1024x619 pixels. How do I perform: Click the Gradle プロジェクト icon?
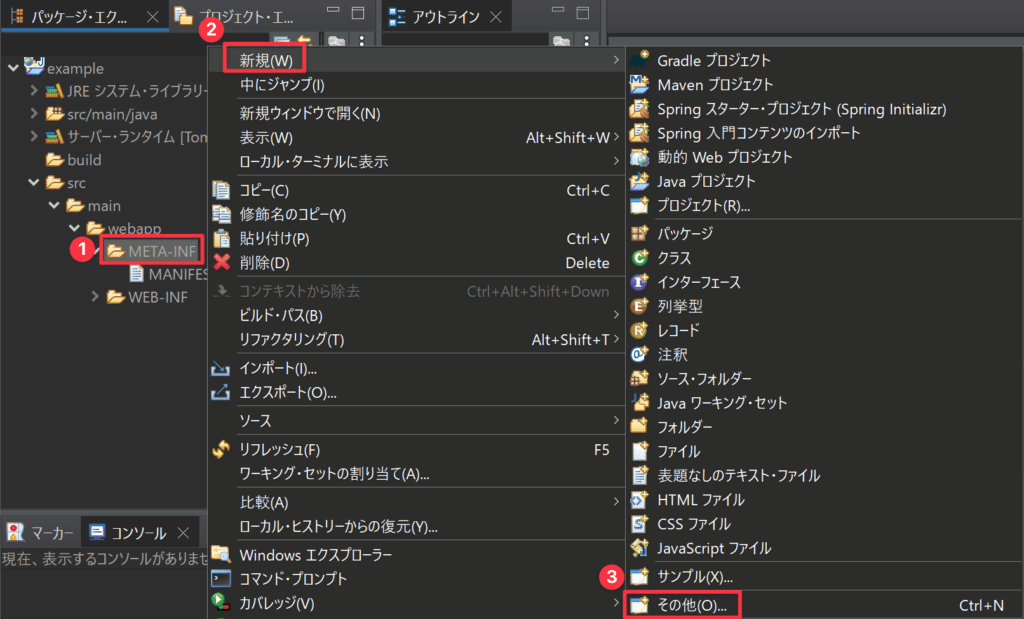[x=640, y=60]
